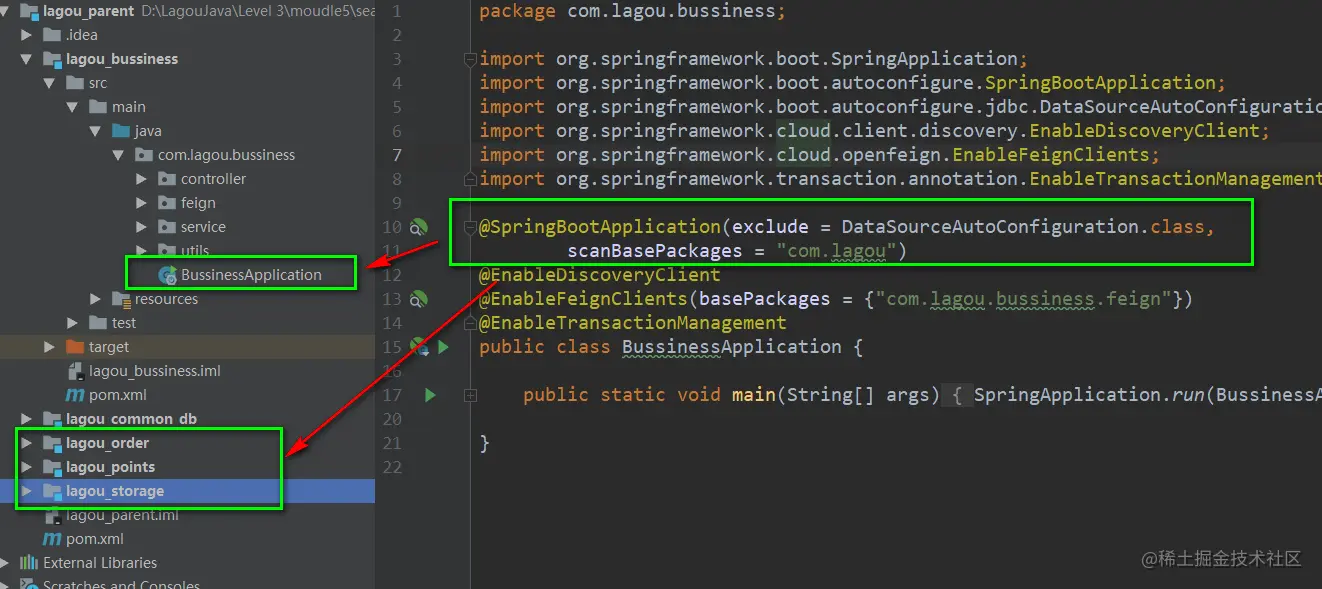Expand the service package
Viewport: 1322px width, 589px height.
click(142, 227)
